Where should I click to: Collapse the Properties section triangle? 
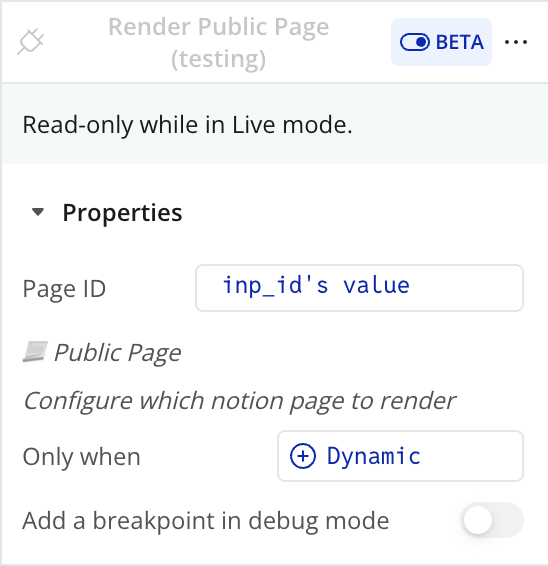pos(38,212)
